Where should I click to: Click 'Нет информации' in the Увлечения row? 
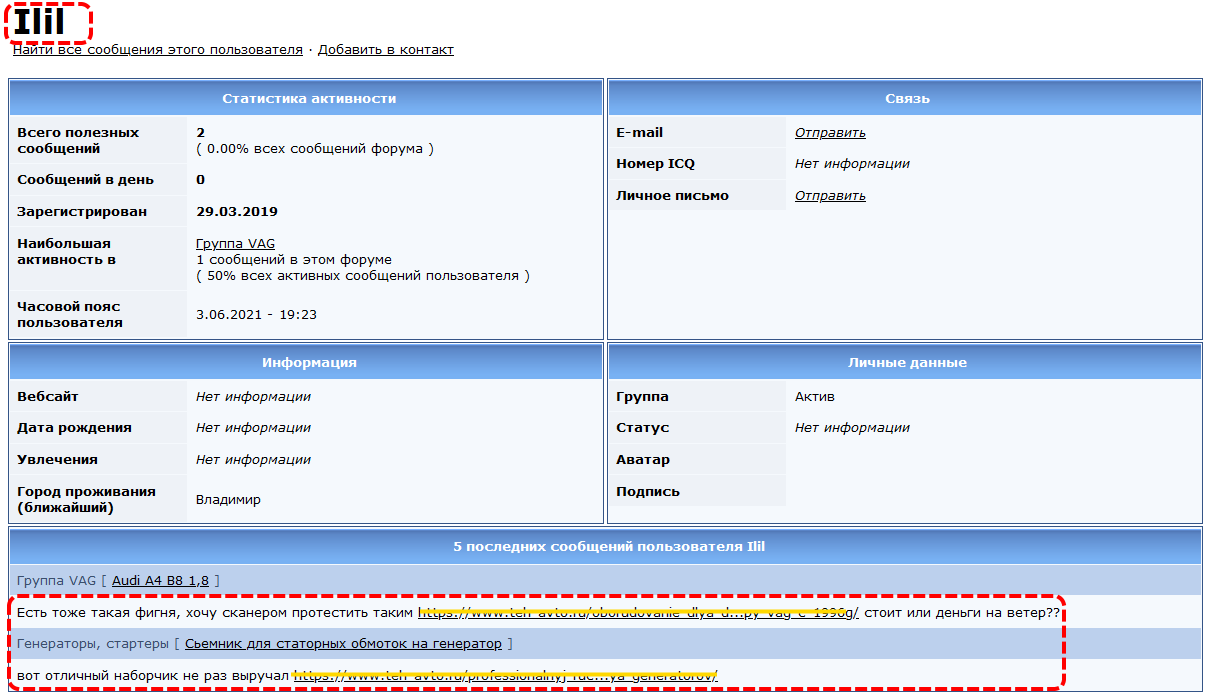[253, 459]
